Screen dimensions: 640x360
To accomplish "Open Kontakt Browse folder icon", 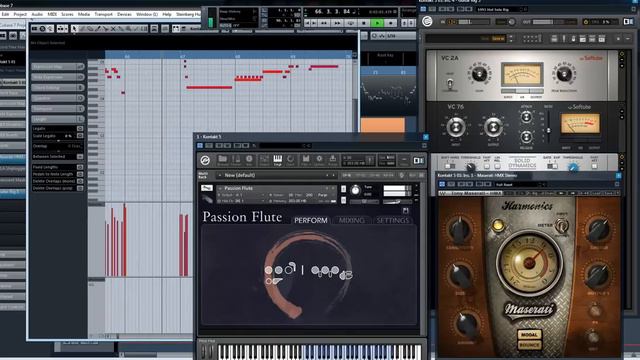I will pos(222,160).
